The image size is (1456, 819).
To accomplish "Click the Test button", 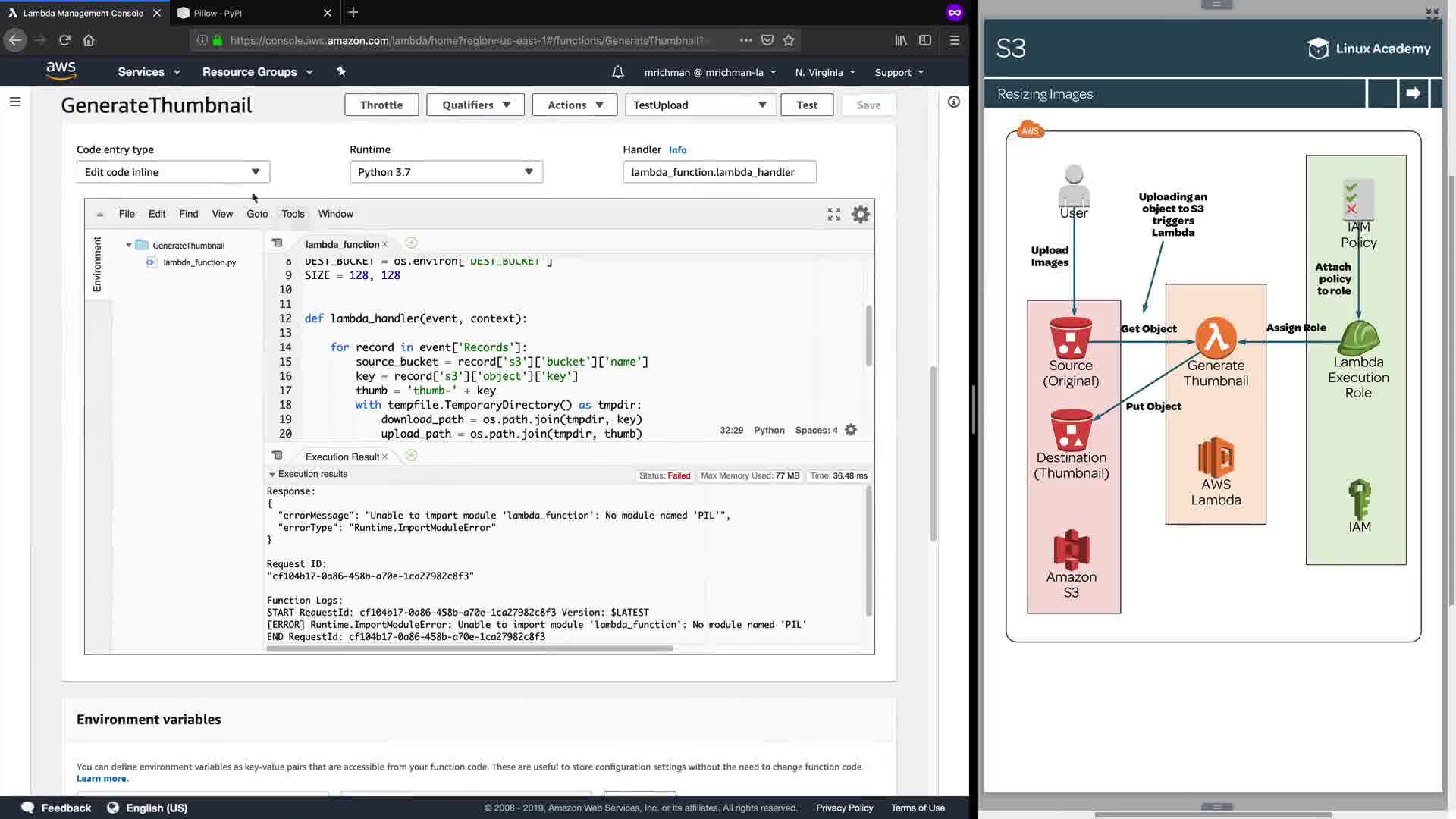I will 806,105.
